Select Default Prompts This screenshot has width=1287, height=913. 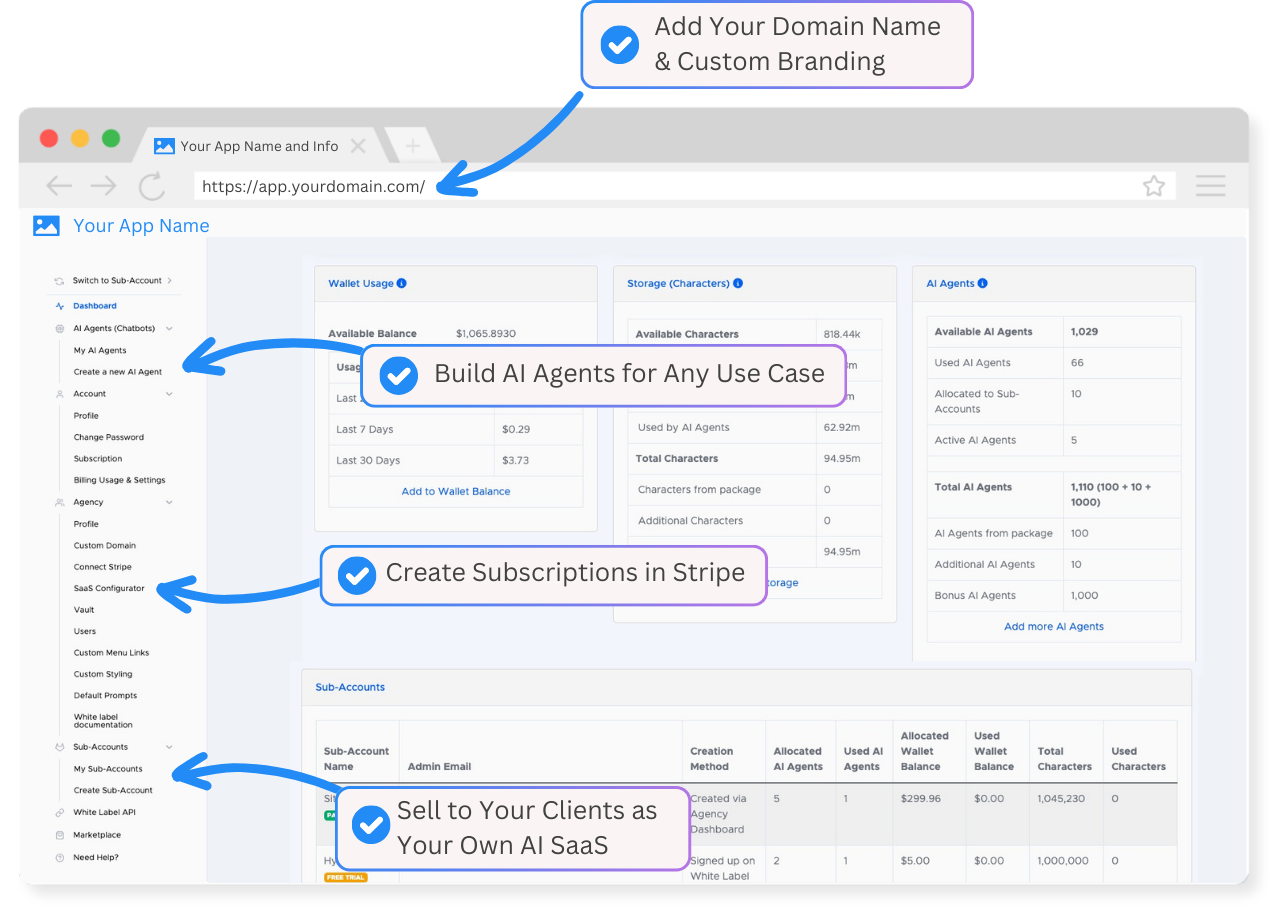pos(105,696)
